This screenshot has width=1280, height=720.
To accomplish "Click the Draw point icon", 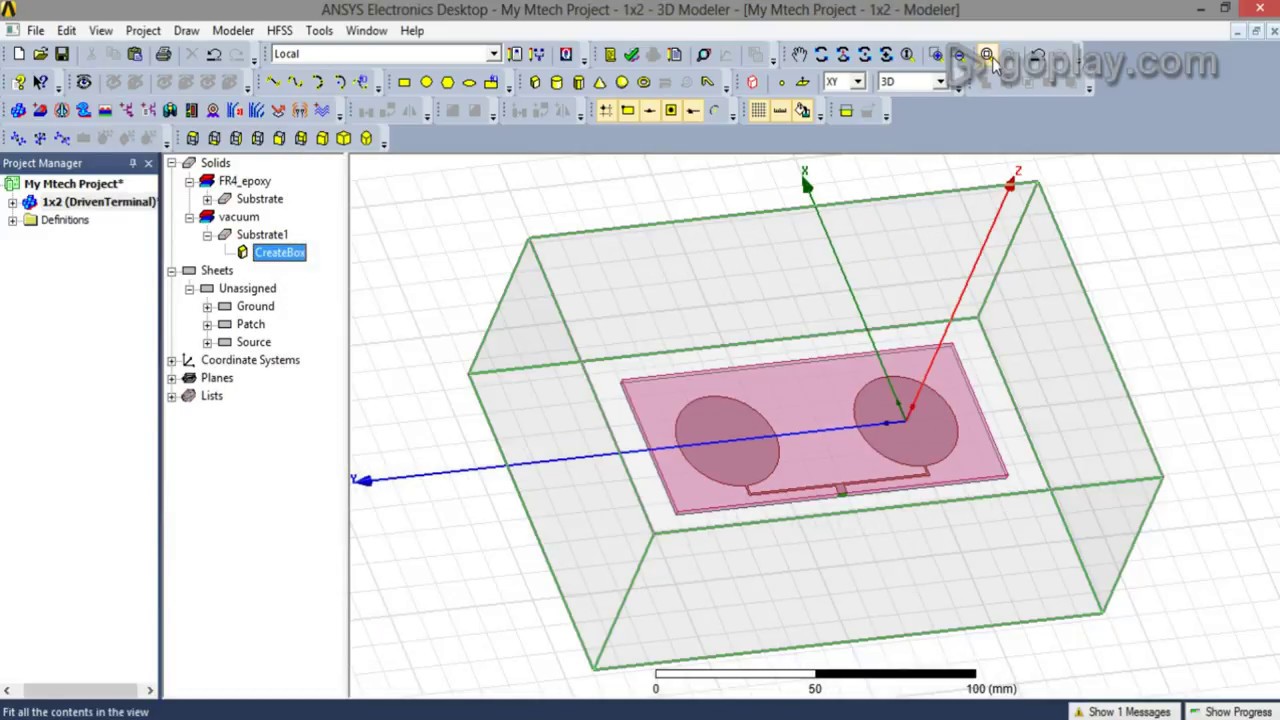I will (781, 82).
